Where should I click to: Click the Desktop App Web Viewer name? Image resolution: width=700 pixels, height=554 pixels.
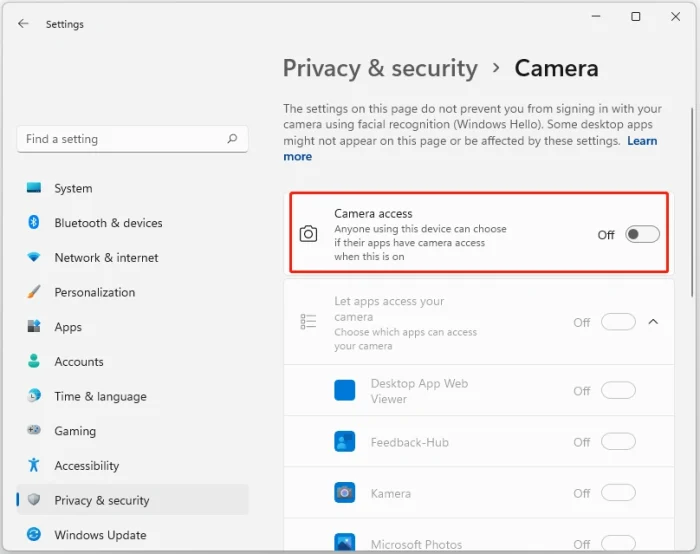(419, 391)
